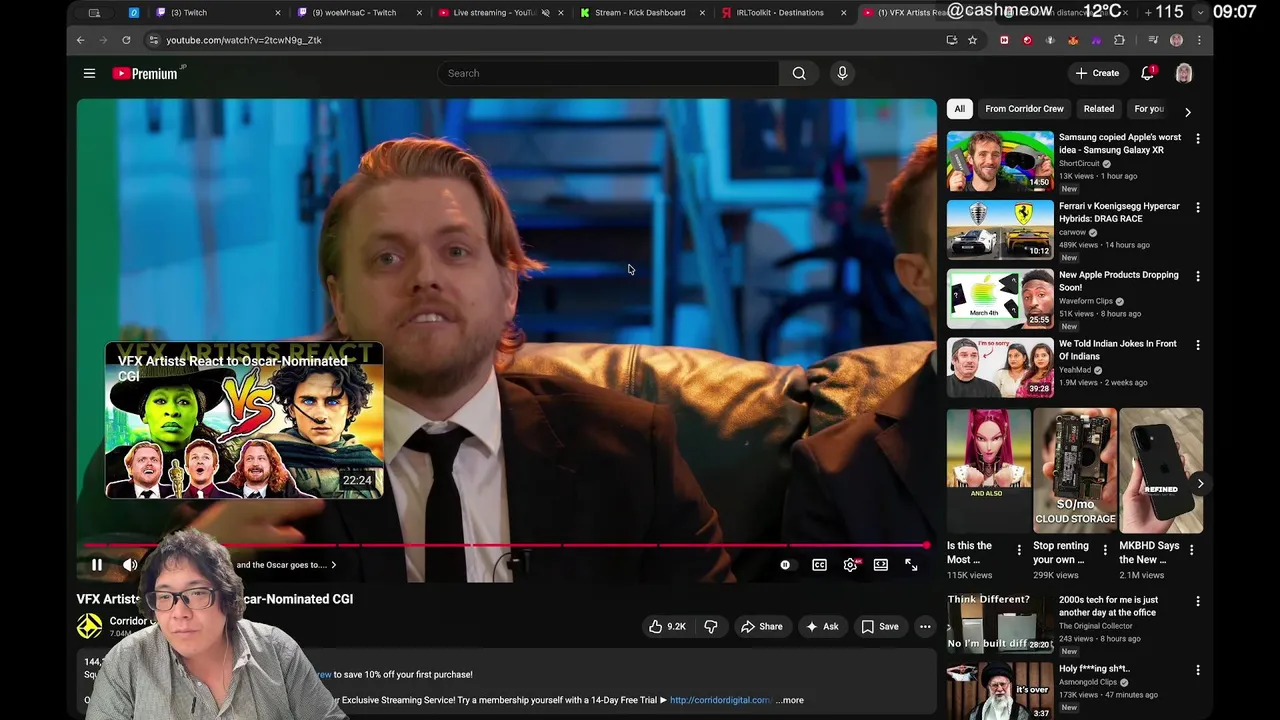Click the search magnifier button
This screenshot has width=1280, height=720.
(799, 73)
